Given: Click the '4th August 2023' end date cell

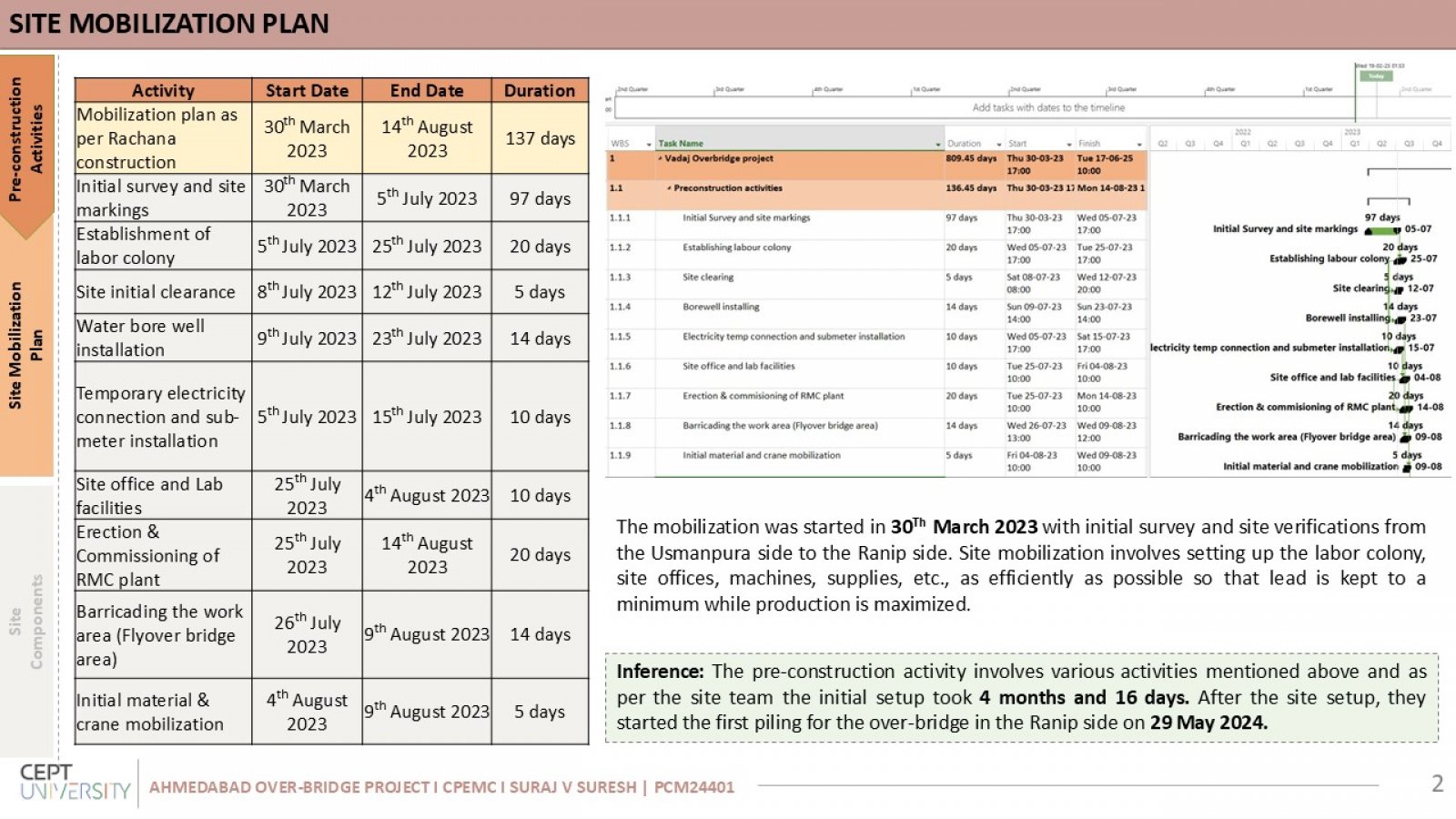Looking at the screenshot, I should [427, 496].
